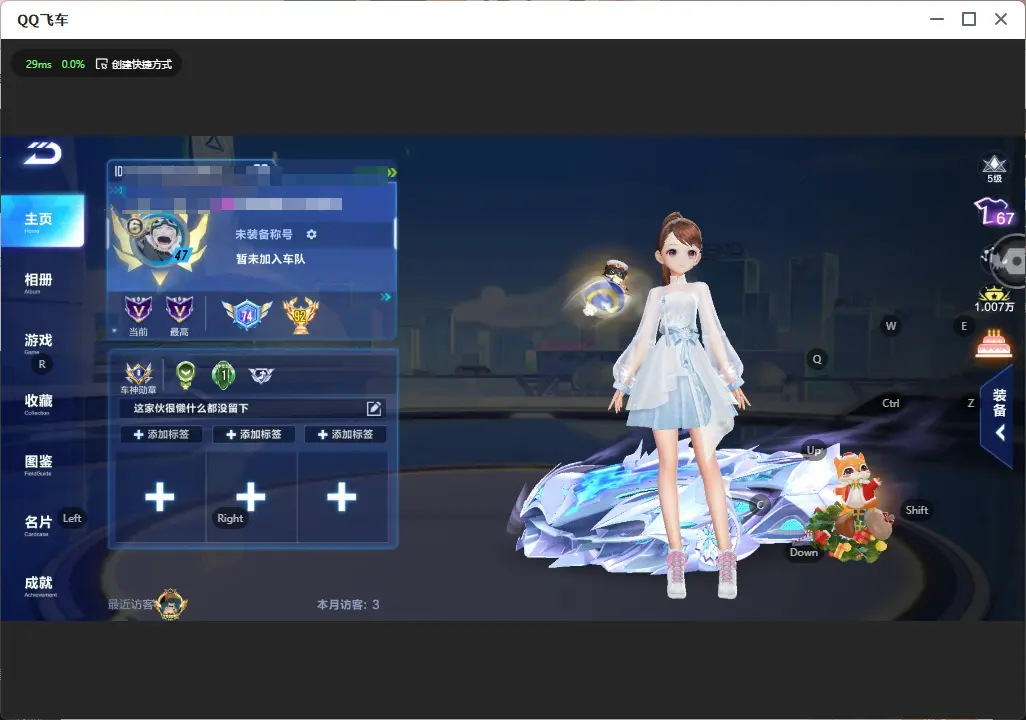Open the 主页 home tab

point(43,221)
